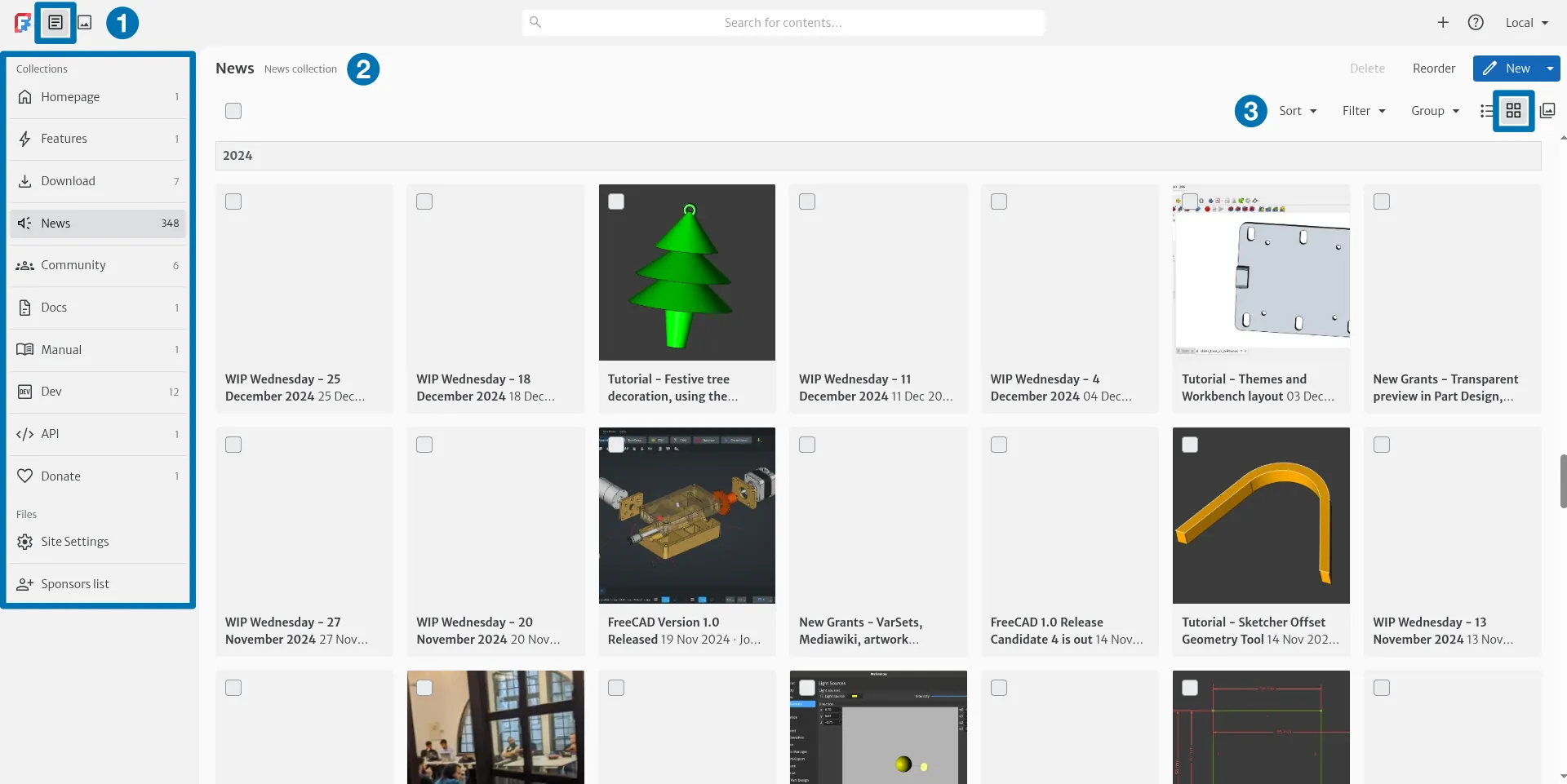
Task: Check the New Grants Transparent preview checkbox
Action: pyautogui.click(x=1382, y=202)
